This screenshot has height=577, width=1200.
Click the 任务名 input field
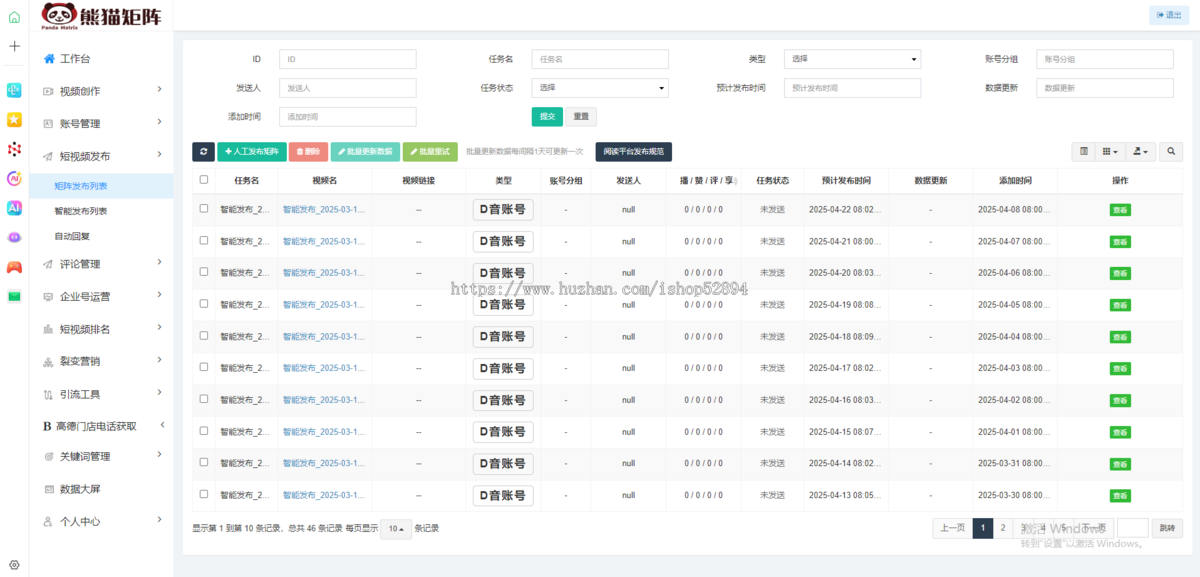600,59
